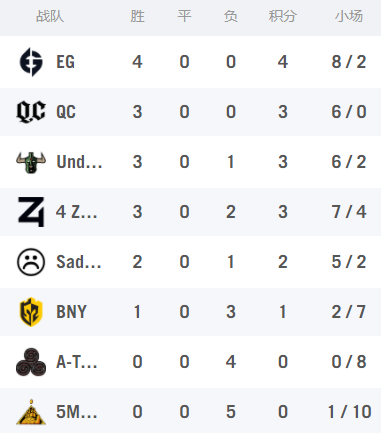Click the yellow BNY shield logo

point(31,312)
